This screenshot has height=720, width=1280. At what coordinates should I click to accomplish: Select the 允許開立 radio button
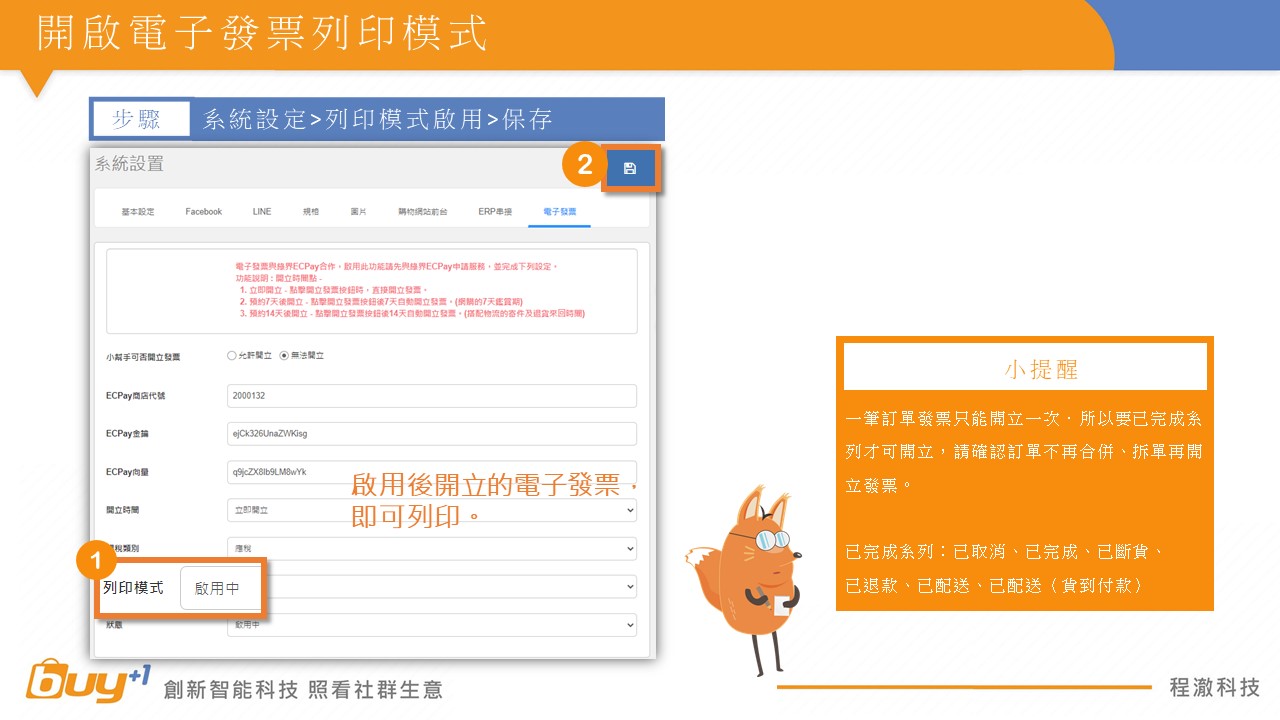click(x=232, y=355)
